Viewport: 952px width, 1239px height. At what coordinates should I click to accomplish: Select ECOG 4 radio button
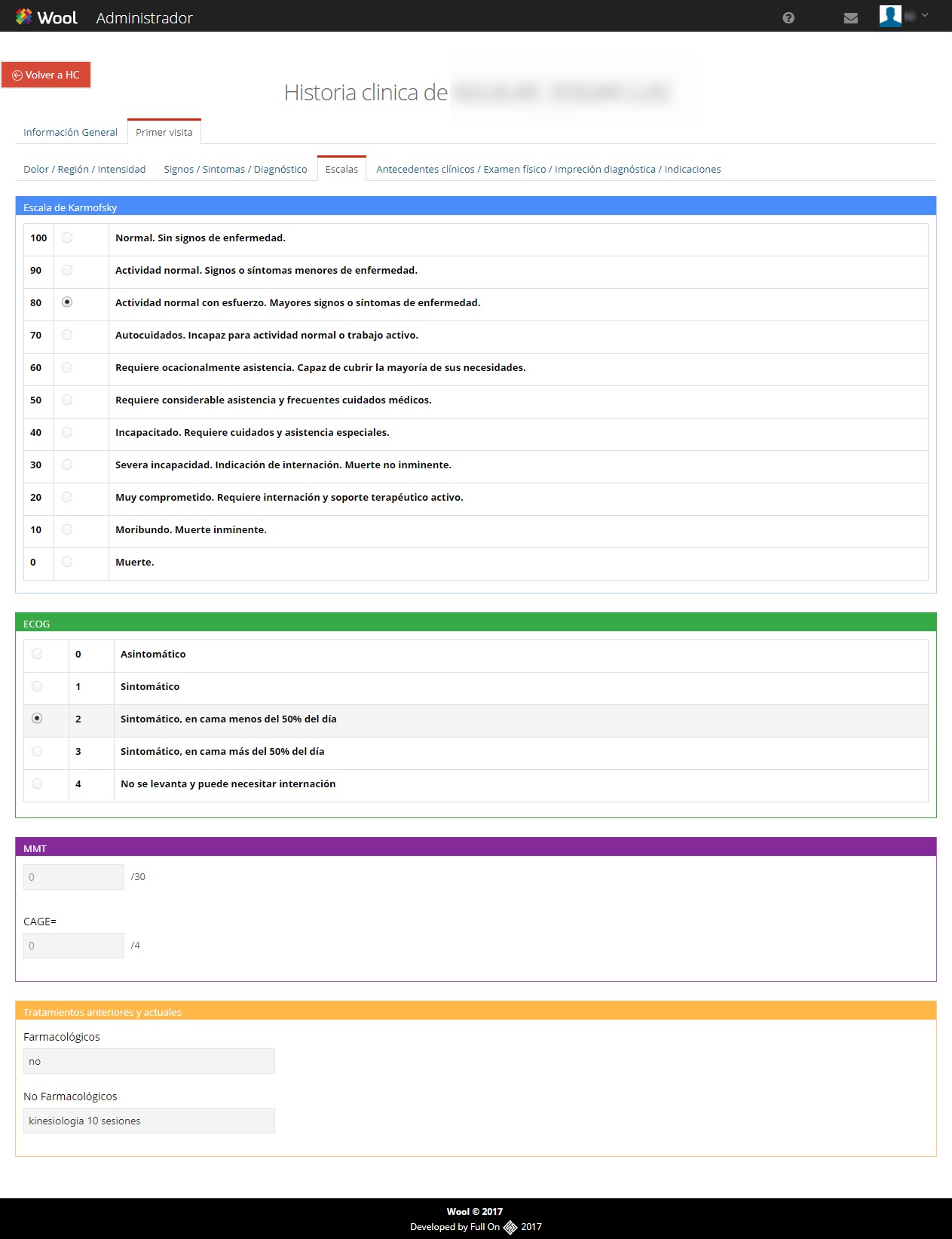37,784
